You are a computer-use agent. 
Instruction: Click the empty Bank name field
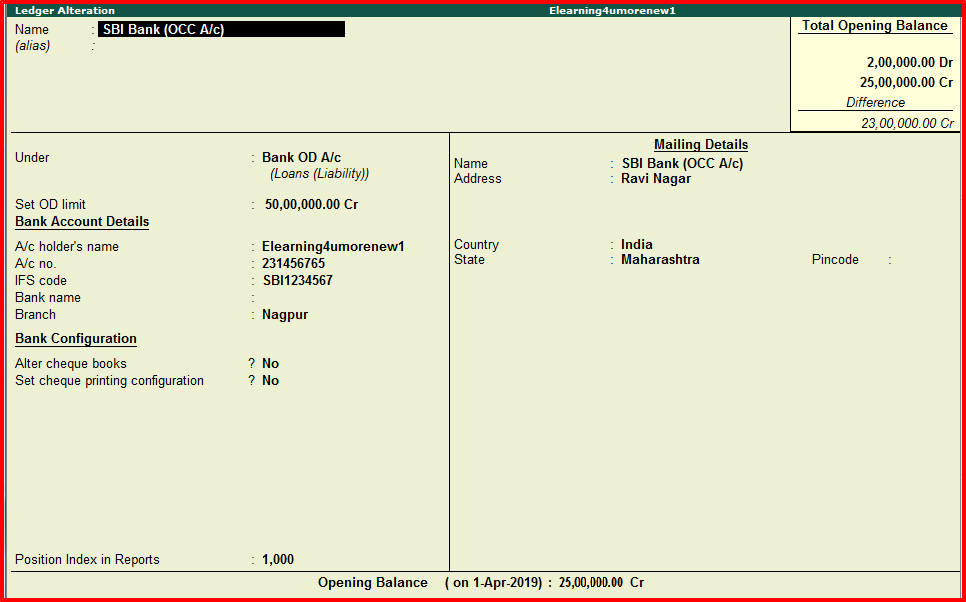300,297
